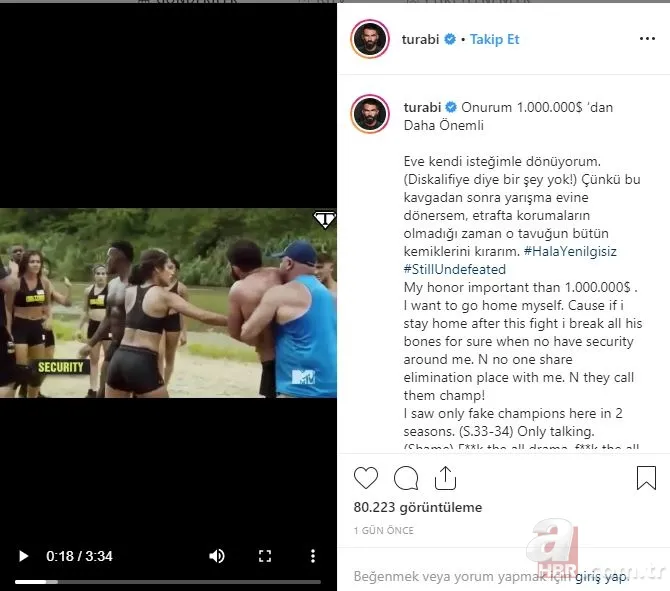
Task: Like the post with the heart icon
Action: 366,478
